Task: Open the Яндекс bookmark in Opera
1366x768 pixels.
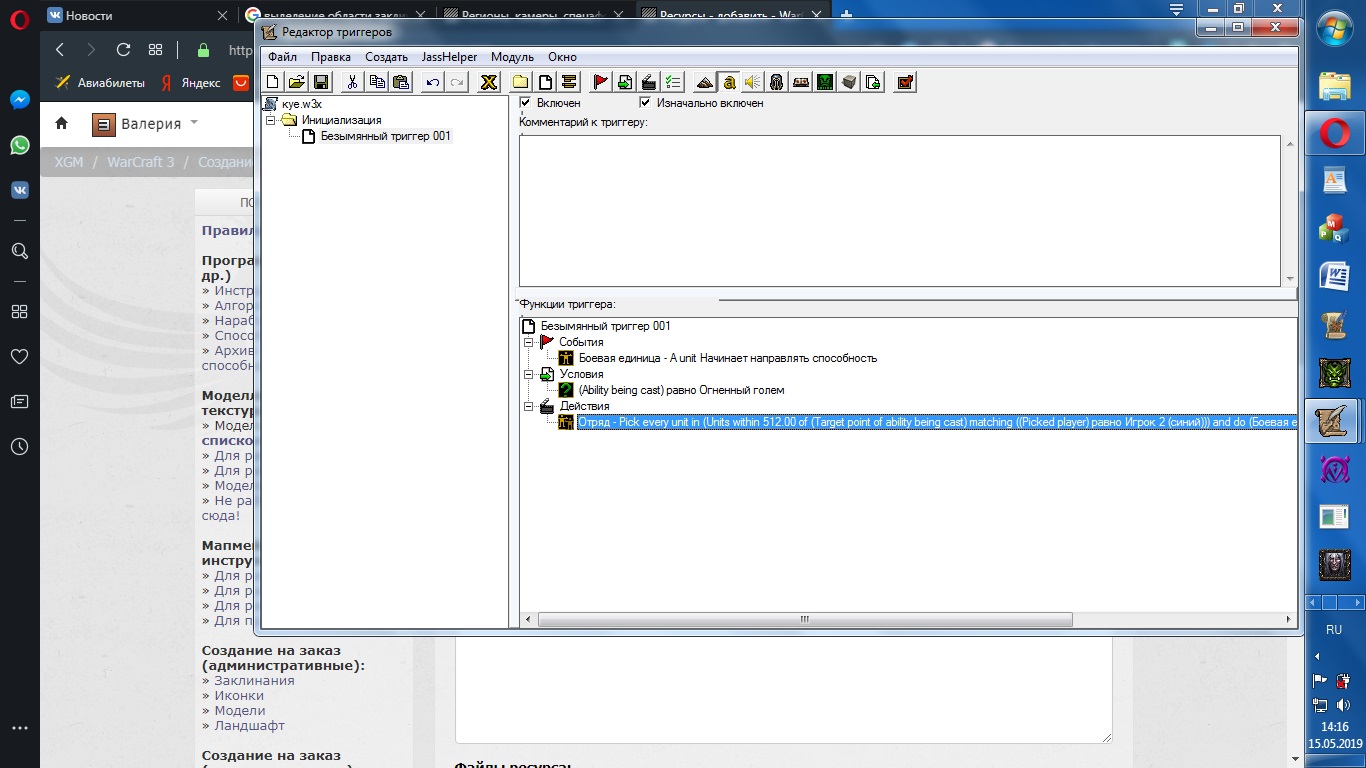Action: (189, 83)
